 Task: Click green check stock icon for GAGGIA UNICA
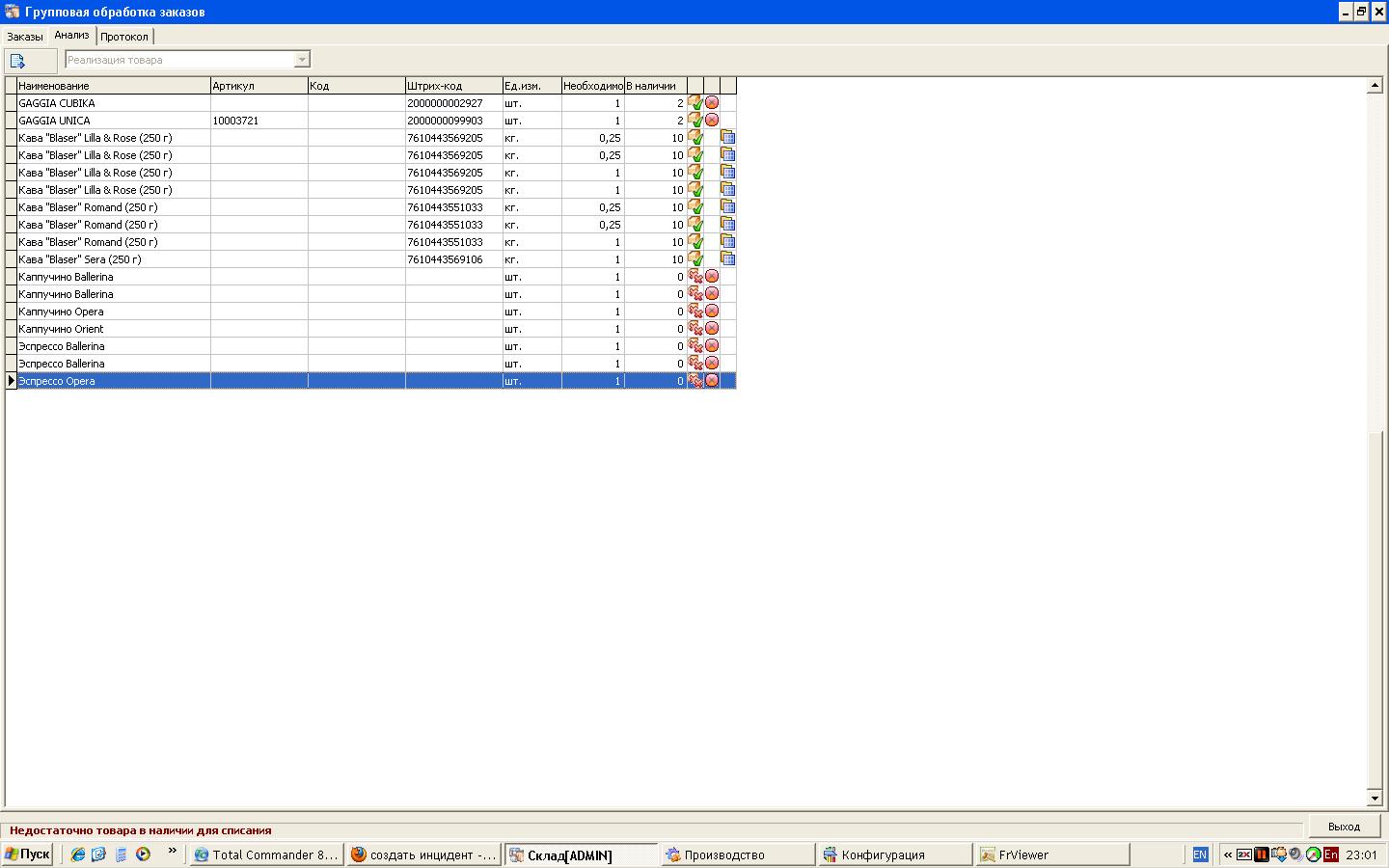[x=694, y=121]
